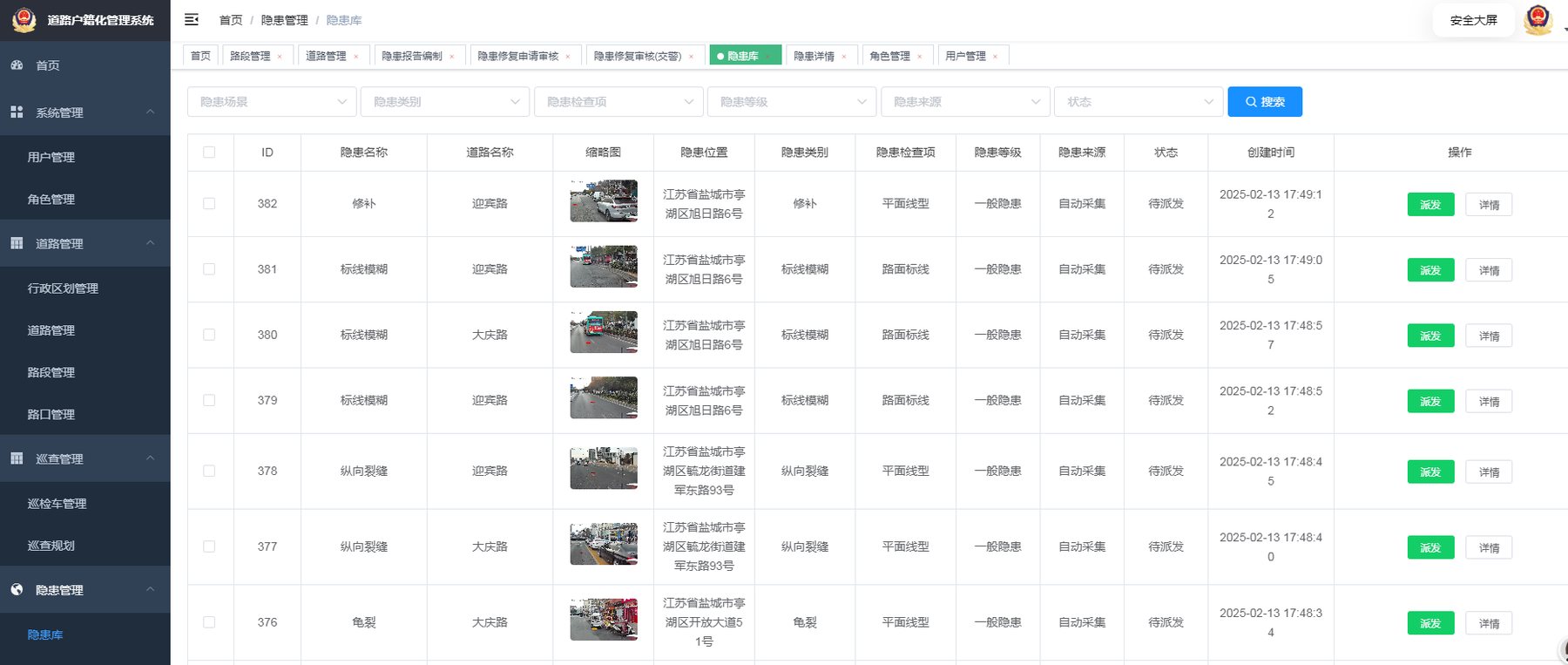This screenshot has height=665, width=1568.
Task: Open the 隐患场景 dropdown filter
Action: [272, 102]
